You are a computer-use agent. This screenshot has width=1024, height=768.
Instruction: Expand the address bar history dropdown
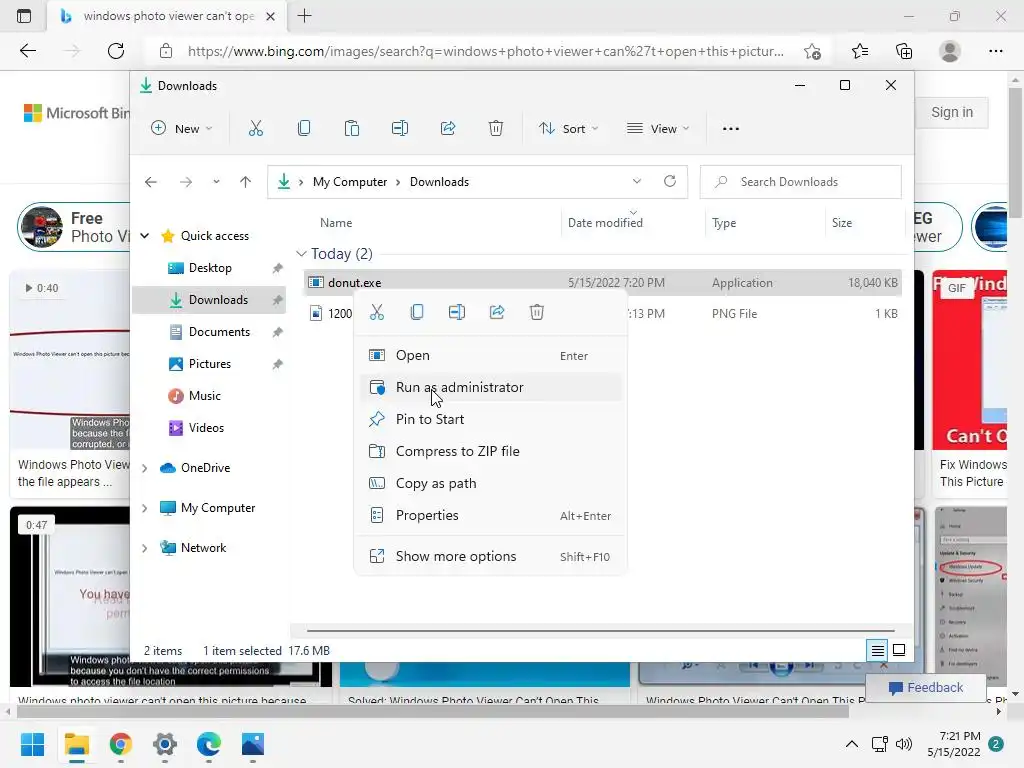[637, 182]
